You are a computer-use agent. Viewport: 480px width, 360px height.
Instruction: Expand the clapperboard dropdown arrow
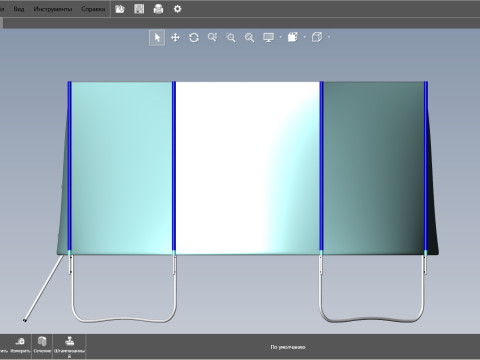coord(305,37)
